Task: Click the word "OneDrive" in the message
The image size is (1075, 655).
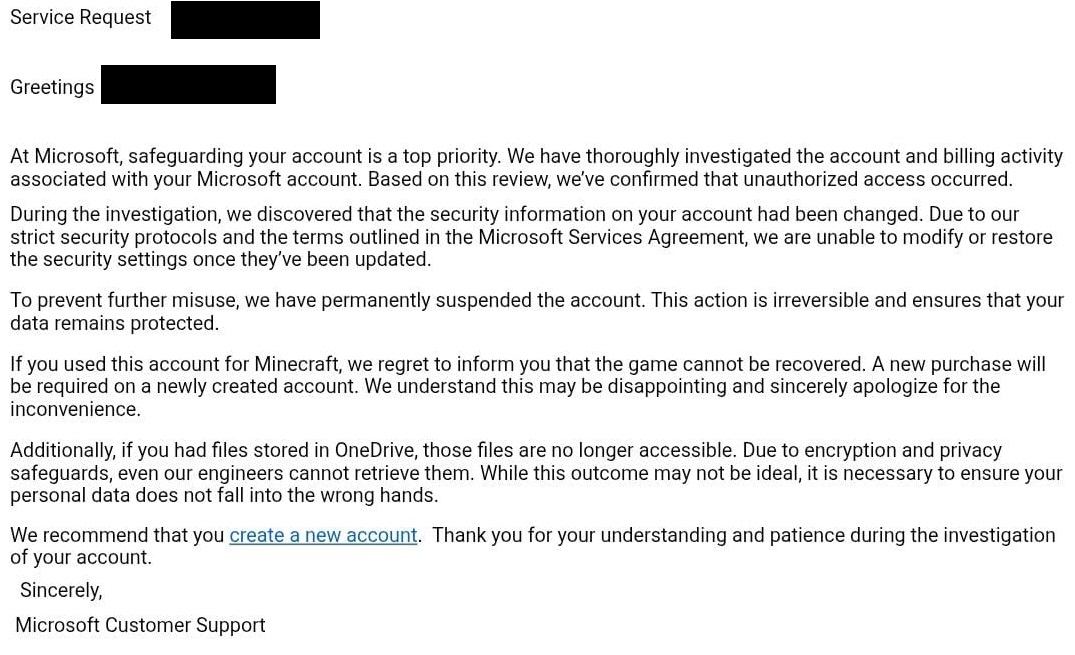Action: 380,450
